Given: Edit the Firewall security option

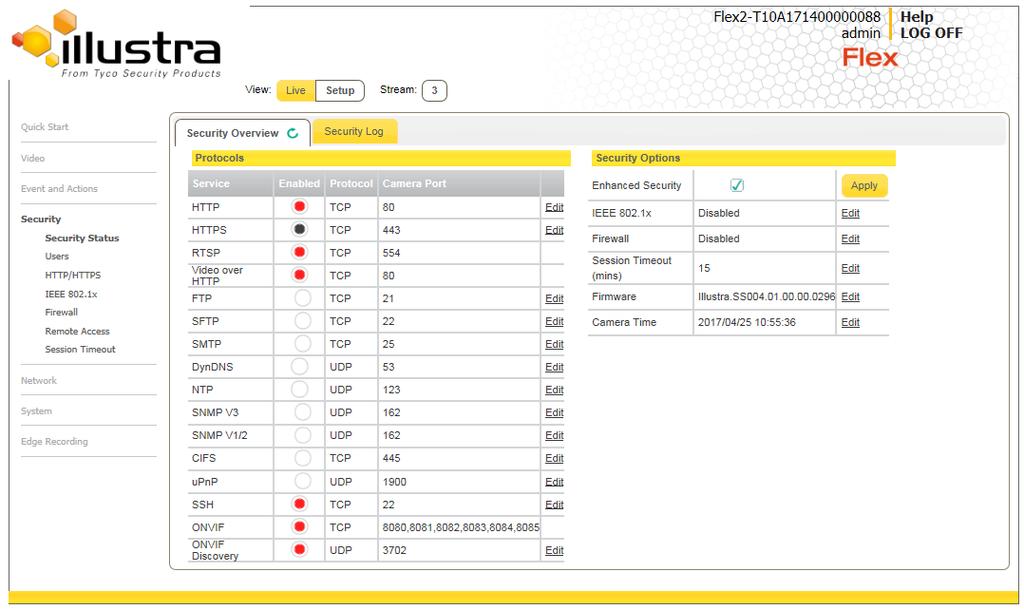Looking at the screenshot, I should [x=850, y=239].
